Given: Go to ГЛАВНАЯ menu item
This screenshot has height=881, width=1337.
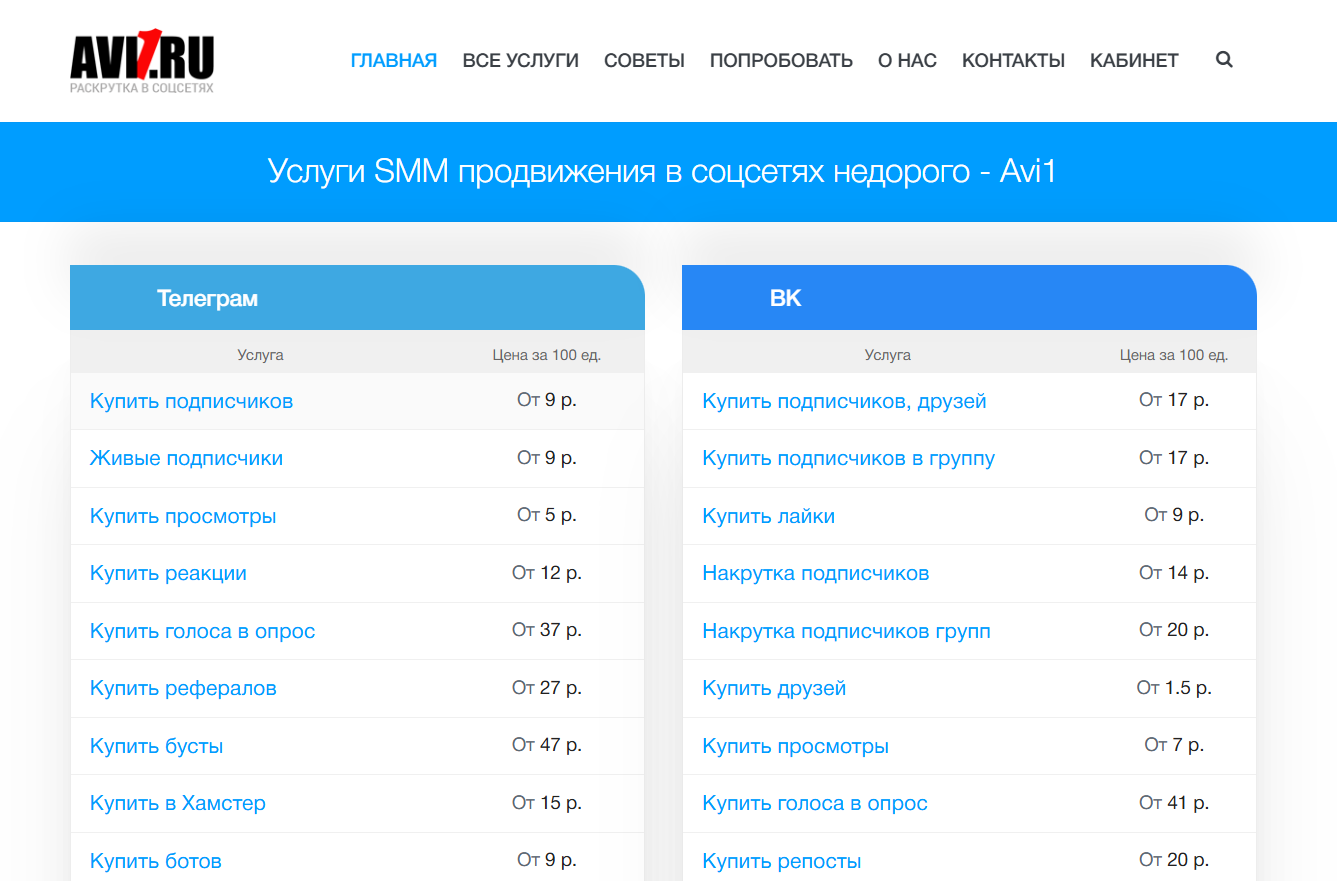Looking at the screenshot, I should pos(394,60).
